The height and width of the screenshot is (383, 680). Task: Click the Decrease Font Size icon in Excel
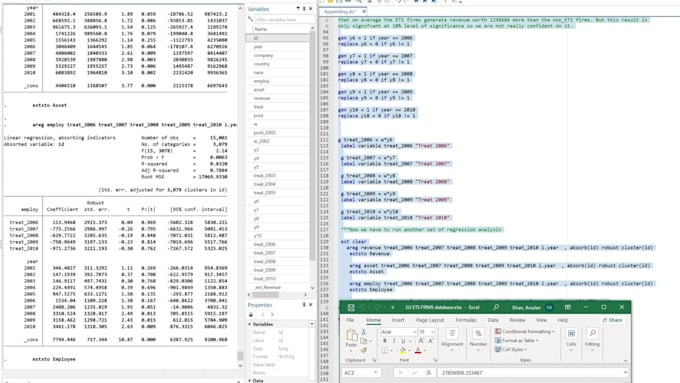[x=430, y=341]
